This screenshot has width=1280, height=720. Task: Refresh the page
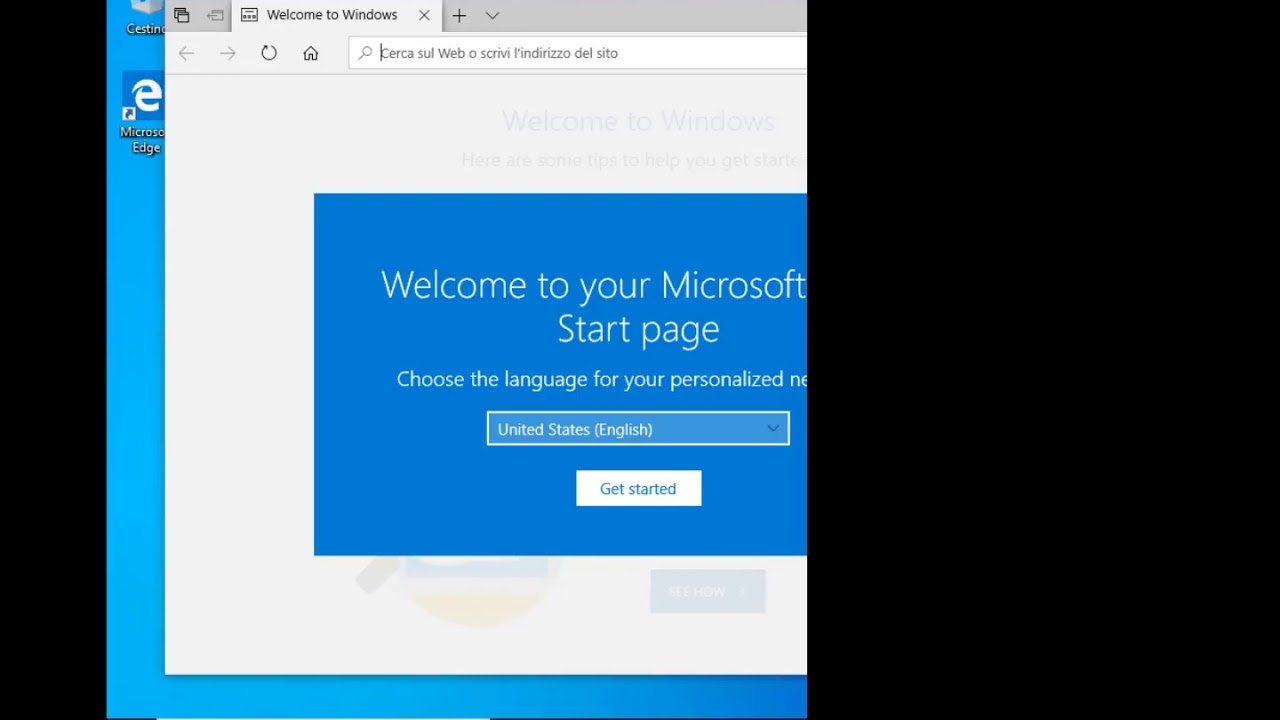269,53
